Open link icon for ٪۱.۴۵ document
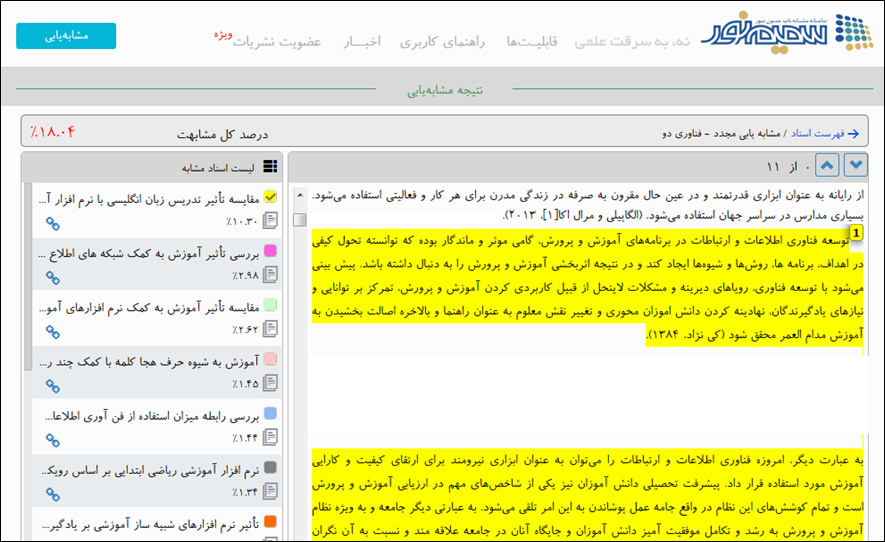The width and height of the screenshot is (885, 542). (52, 387)
